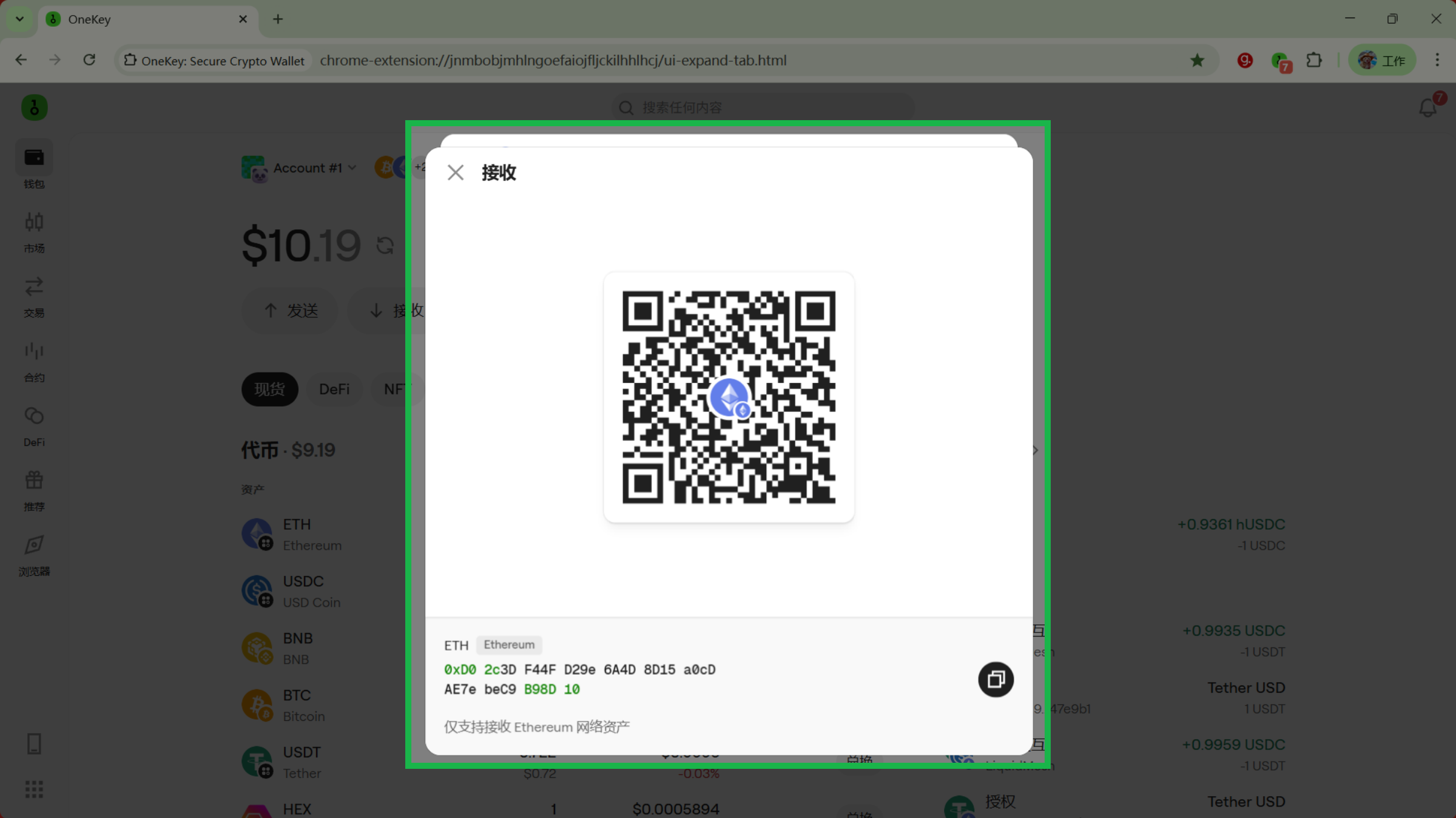Switch to the 现货 tab

coord(269,389)
